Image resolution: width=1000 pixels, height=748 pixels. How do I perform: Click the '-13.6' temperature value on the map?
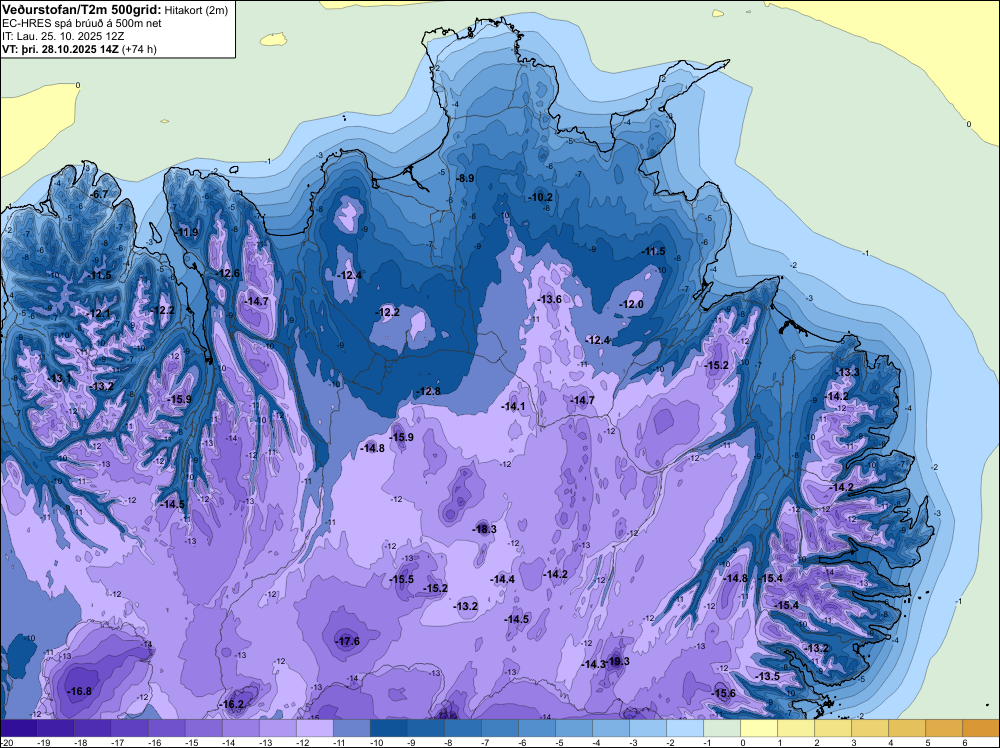(x=549, y=299)
